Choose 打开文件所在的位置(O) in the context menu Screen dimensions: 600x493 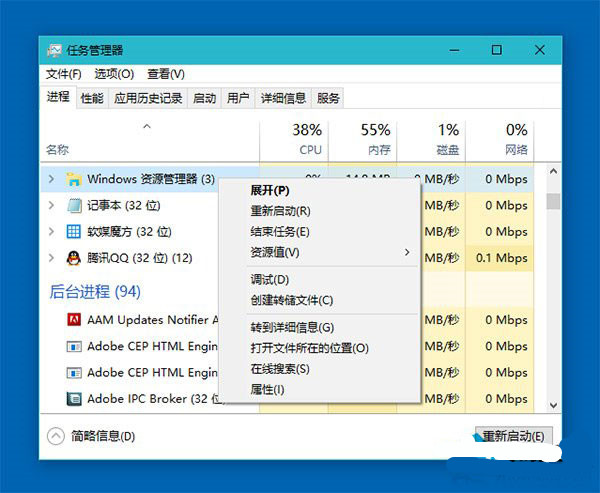320,348
